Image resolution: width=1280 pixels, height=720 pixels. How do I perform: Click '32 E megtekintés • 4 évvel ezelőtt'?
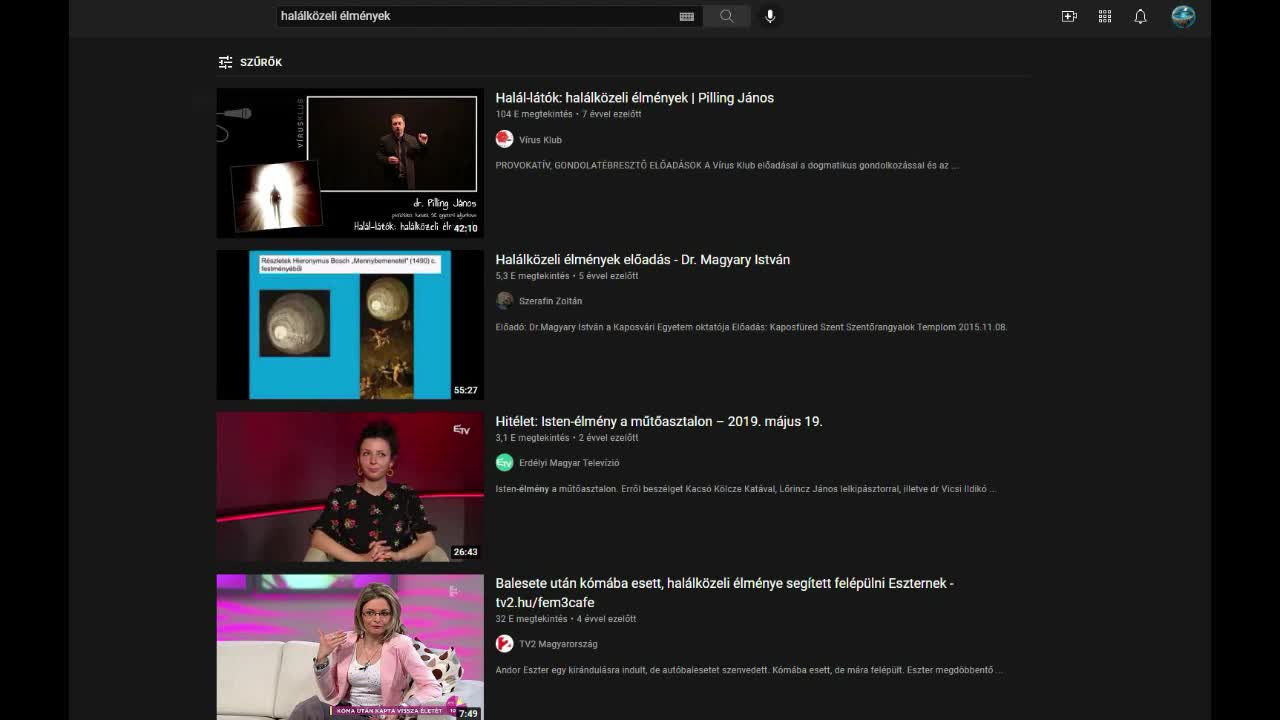click(x=566, y=619)
